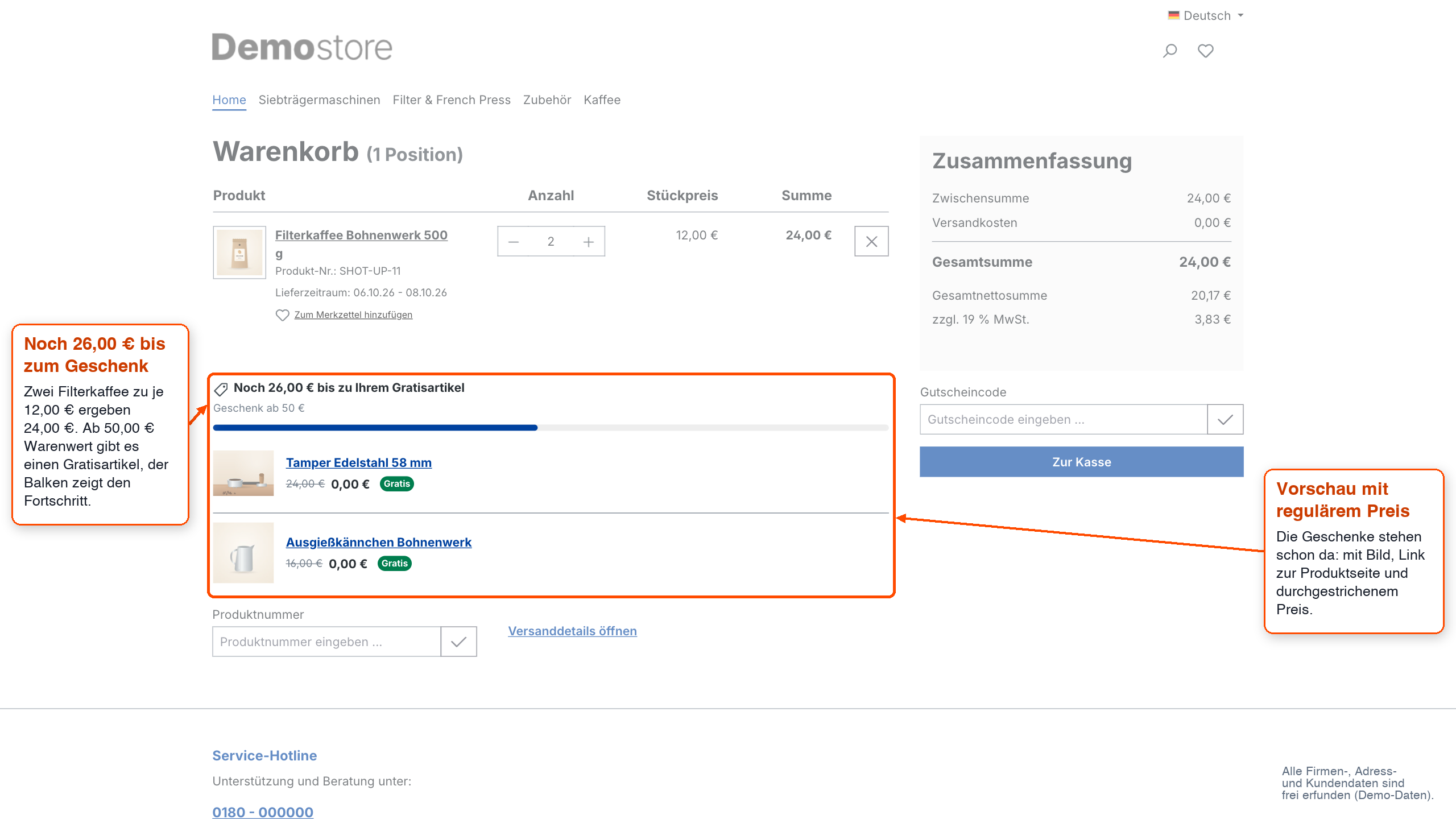Click Zum Merkzettel hinzufügen link
This screenshot has width=1456, height=819.
(353, 315)
